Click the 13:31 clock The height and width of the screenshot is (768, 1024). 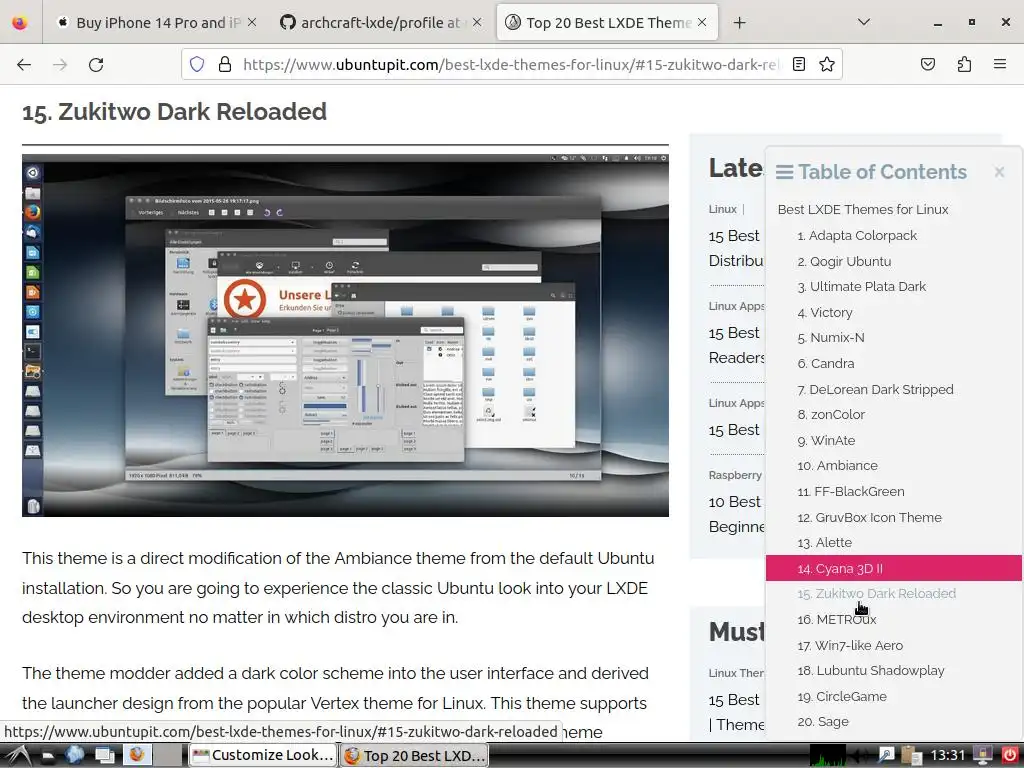[x=947, y=756]
